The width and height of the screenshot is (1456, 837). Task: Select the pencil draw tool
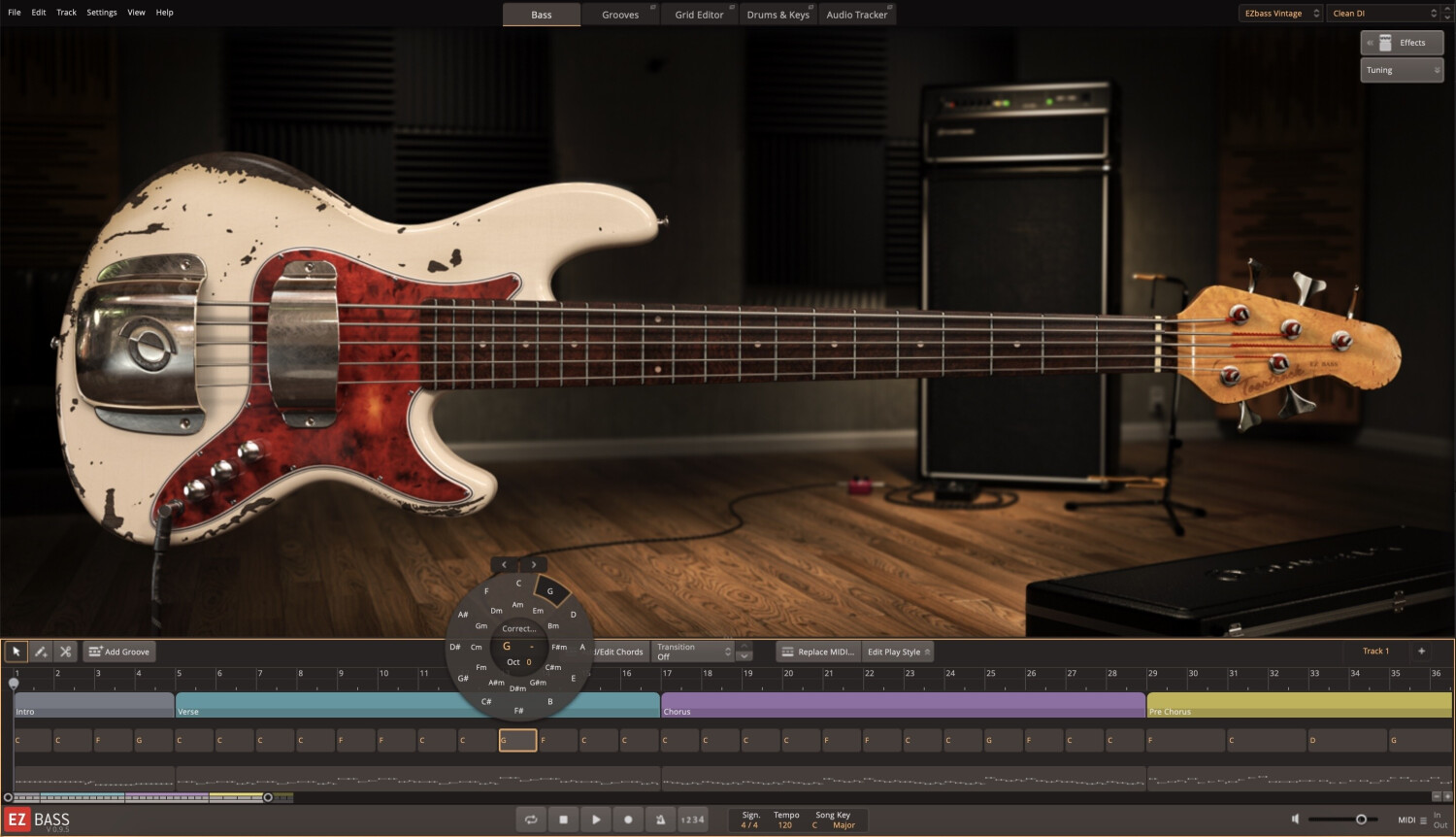tap(41, 652)
